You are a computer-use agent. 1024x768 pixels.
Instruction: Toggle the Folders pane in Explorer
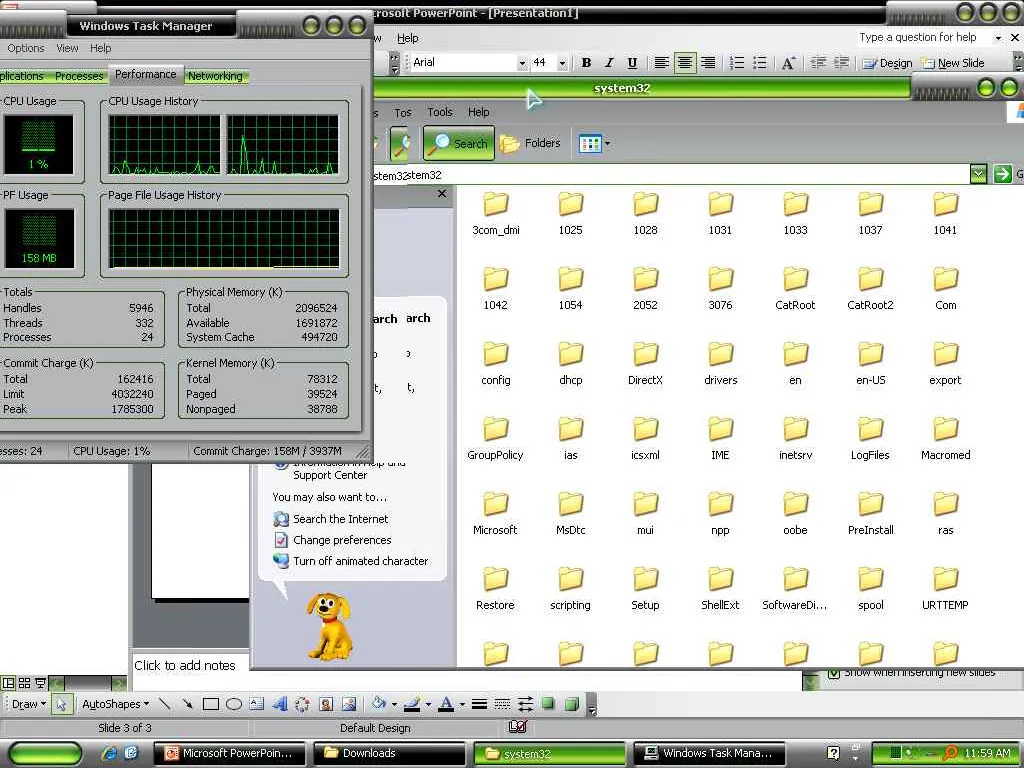530,143
